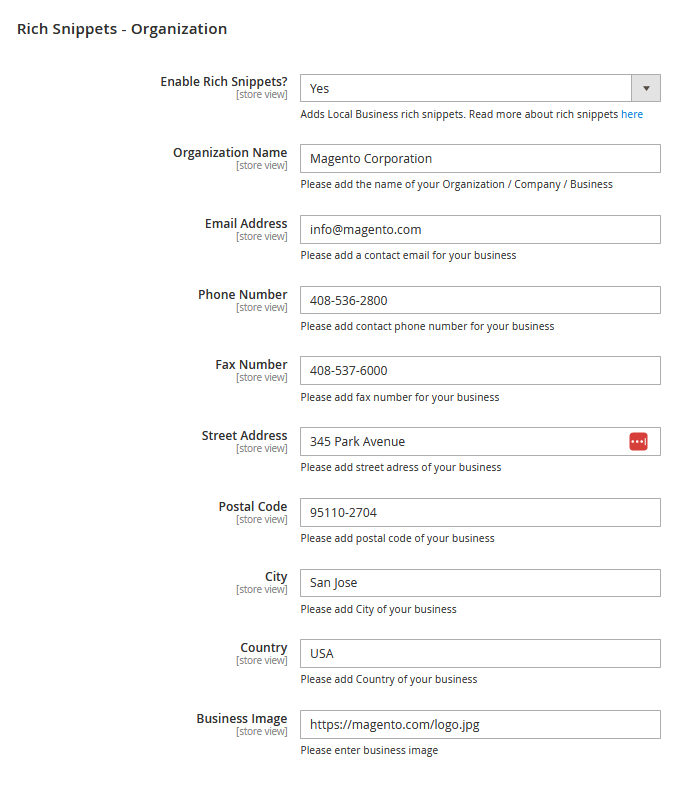The height and width of the screenshot is (787, 684).
Task: Click the Phone Number label
Action: pyautogui.click(x=242, y=295)
